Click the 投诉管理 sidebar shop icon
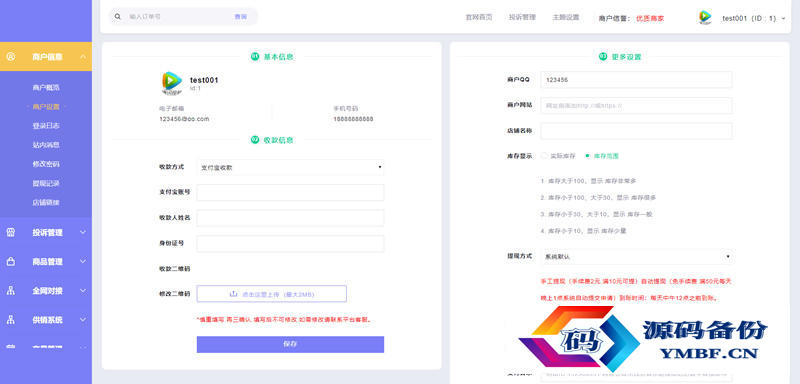This screenshot has height=384, width=800. [11, 233]
